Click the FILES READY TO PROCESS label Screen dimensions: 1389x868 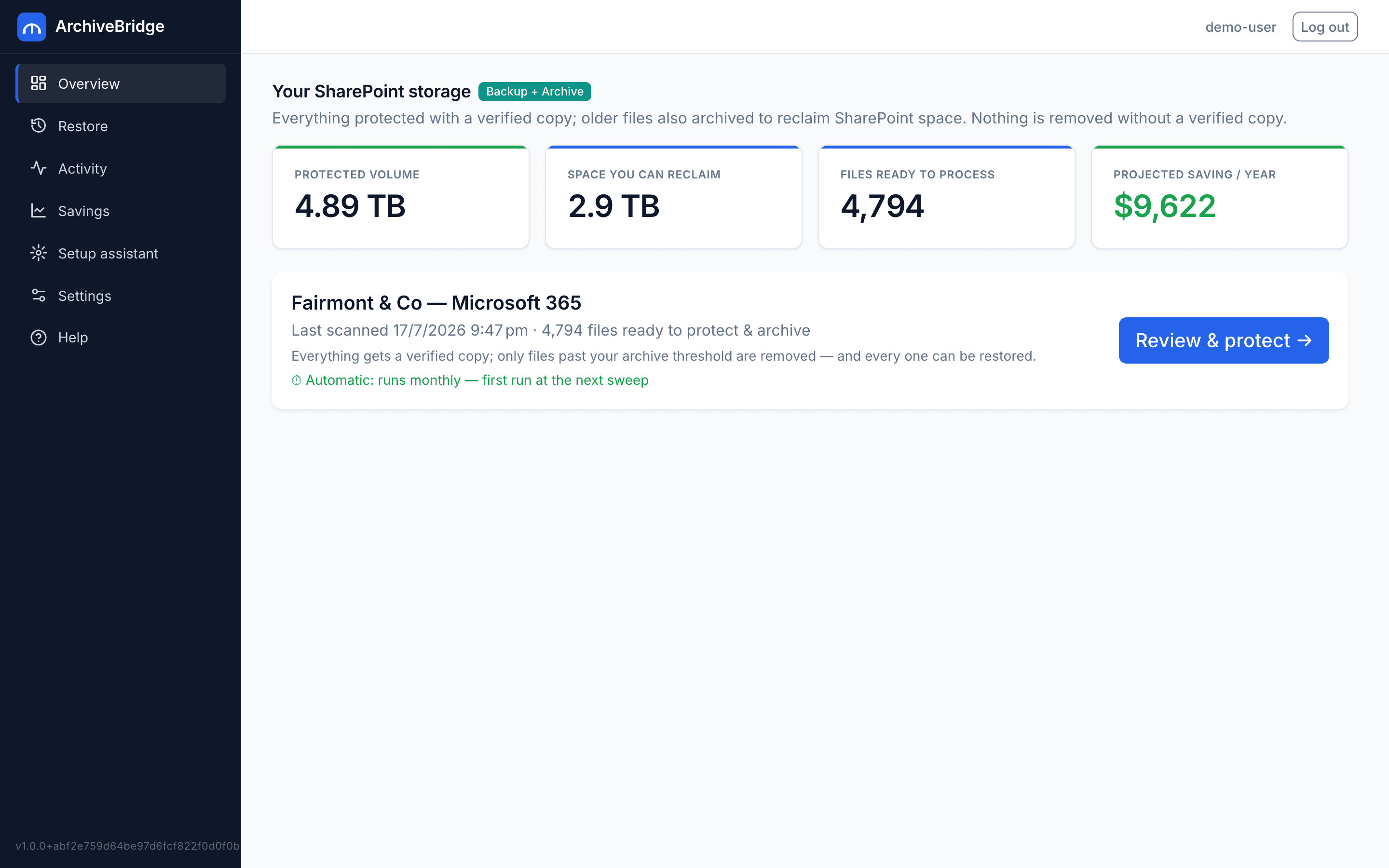[x=917, y=175]
